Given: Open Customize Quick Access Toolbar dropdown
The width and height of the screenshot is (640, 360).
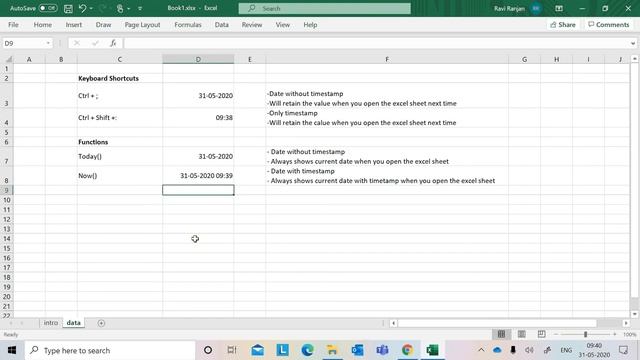Looking at the screenshot, I should pyautogui.click(x=140, y=8).
